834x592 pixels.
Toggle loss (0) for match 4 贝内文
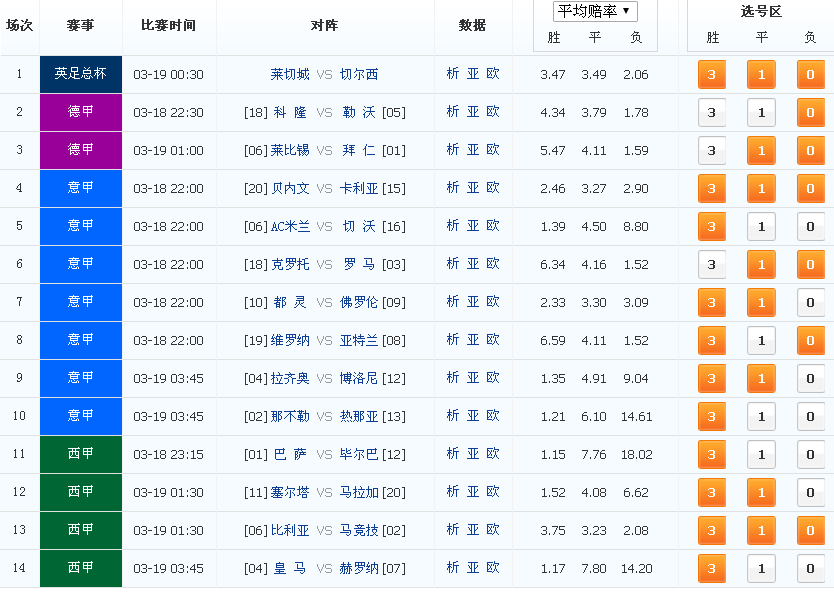(x=811, y=189)
